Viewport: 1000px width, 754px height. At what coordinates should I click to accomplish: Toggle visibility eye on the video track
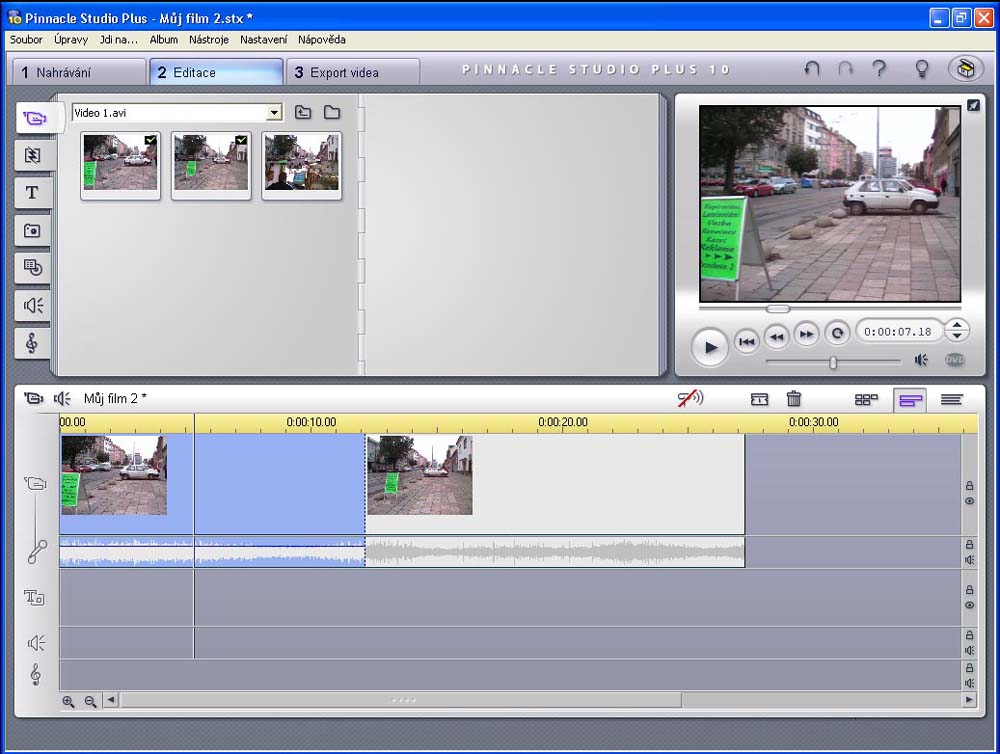[x=969, y=501]
